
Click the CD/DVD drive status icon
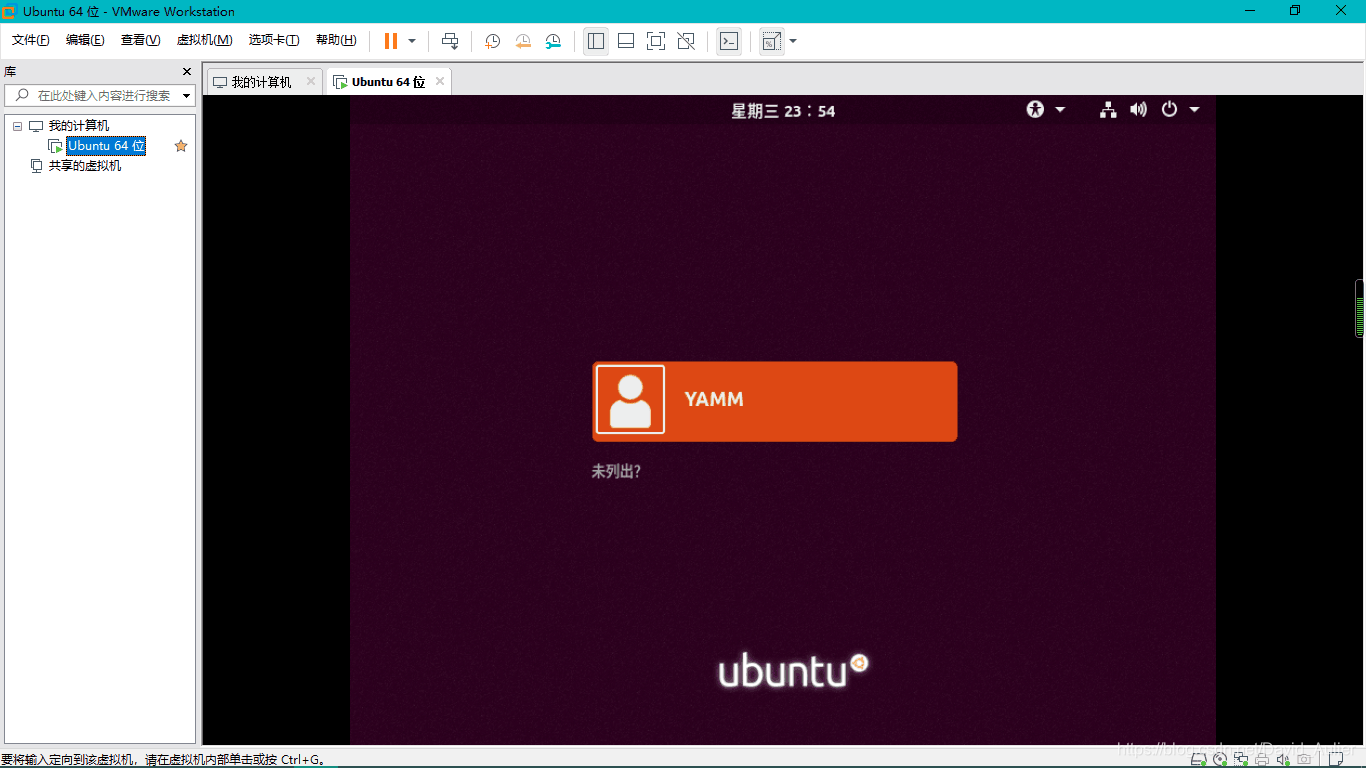[1220, 759]
